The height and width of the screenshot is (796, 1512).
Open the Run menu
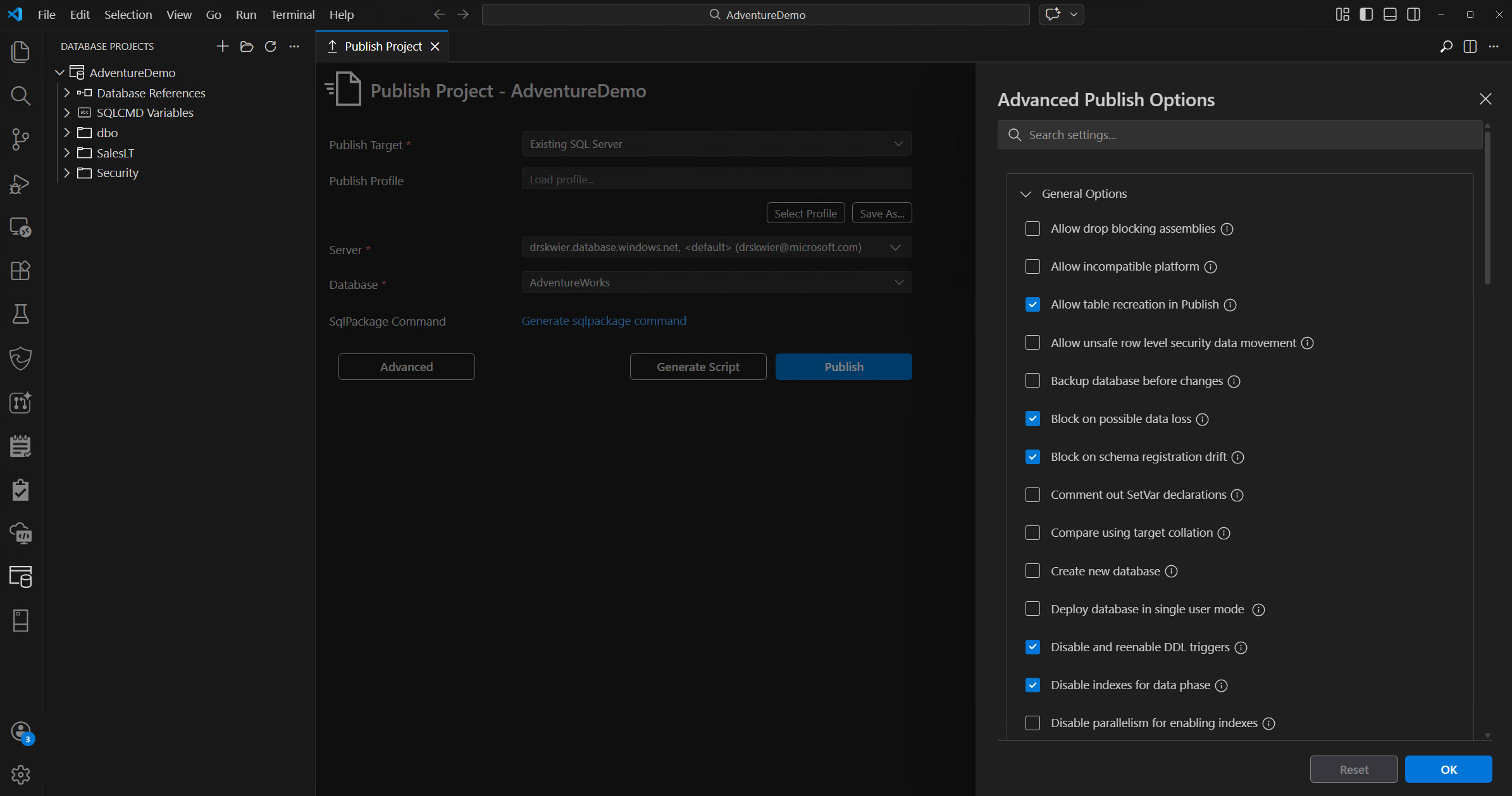tap(246, 15)
